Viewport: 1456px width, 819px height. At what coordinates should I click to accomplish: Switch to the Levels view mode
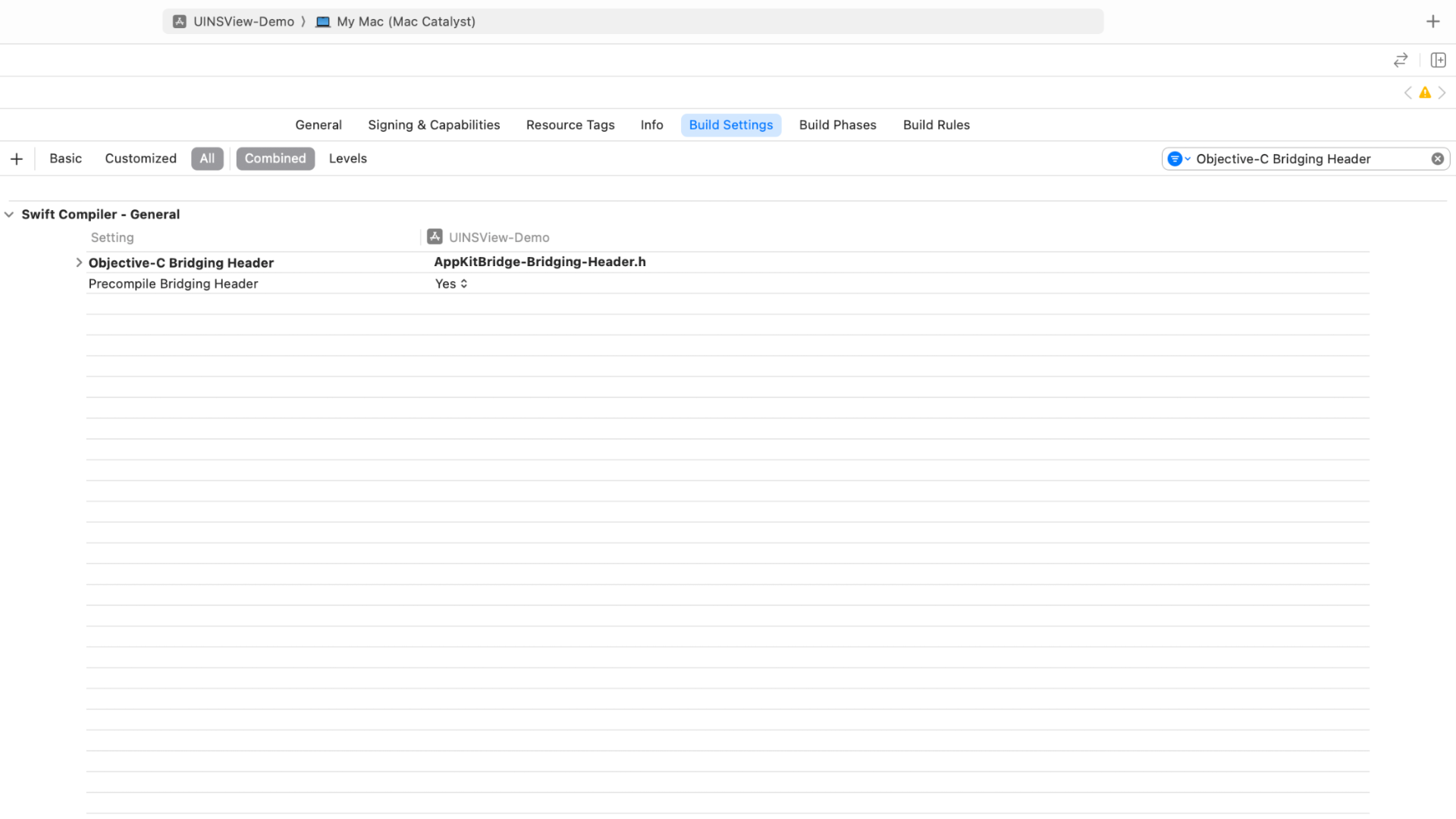pyautogui.click(x=347, y=158)
